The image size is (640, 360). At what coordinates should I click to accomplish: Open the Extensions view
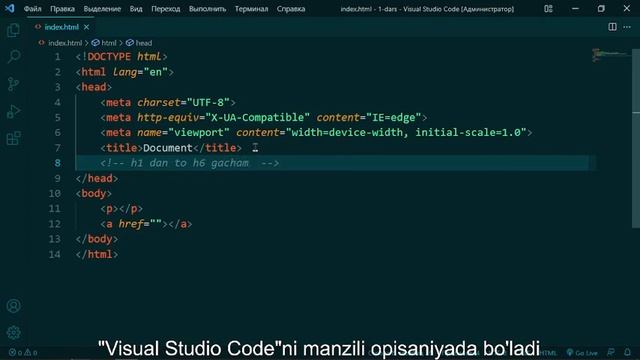pyautogui.click(x=13, y=138)
